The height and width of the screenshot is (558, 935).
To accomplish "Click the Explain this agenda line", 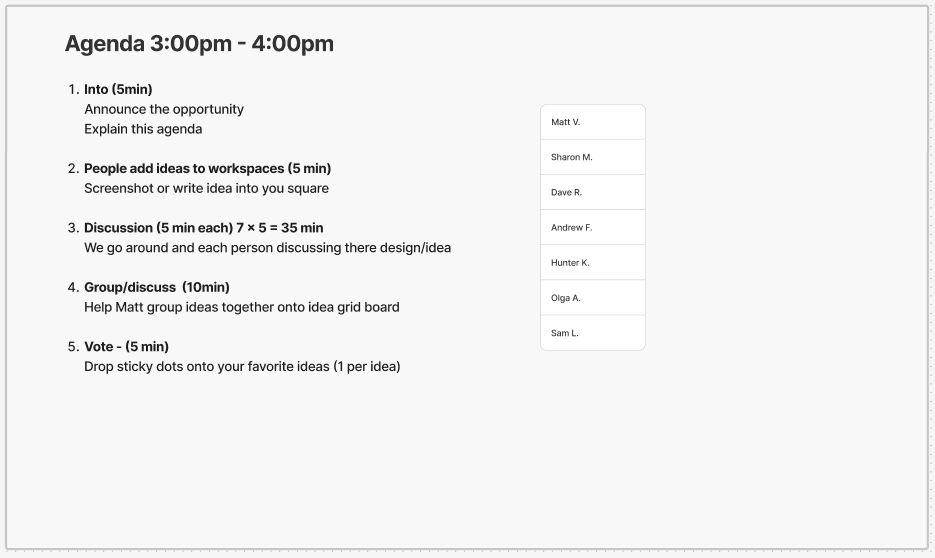I will click(x=143, y=129).
